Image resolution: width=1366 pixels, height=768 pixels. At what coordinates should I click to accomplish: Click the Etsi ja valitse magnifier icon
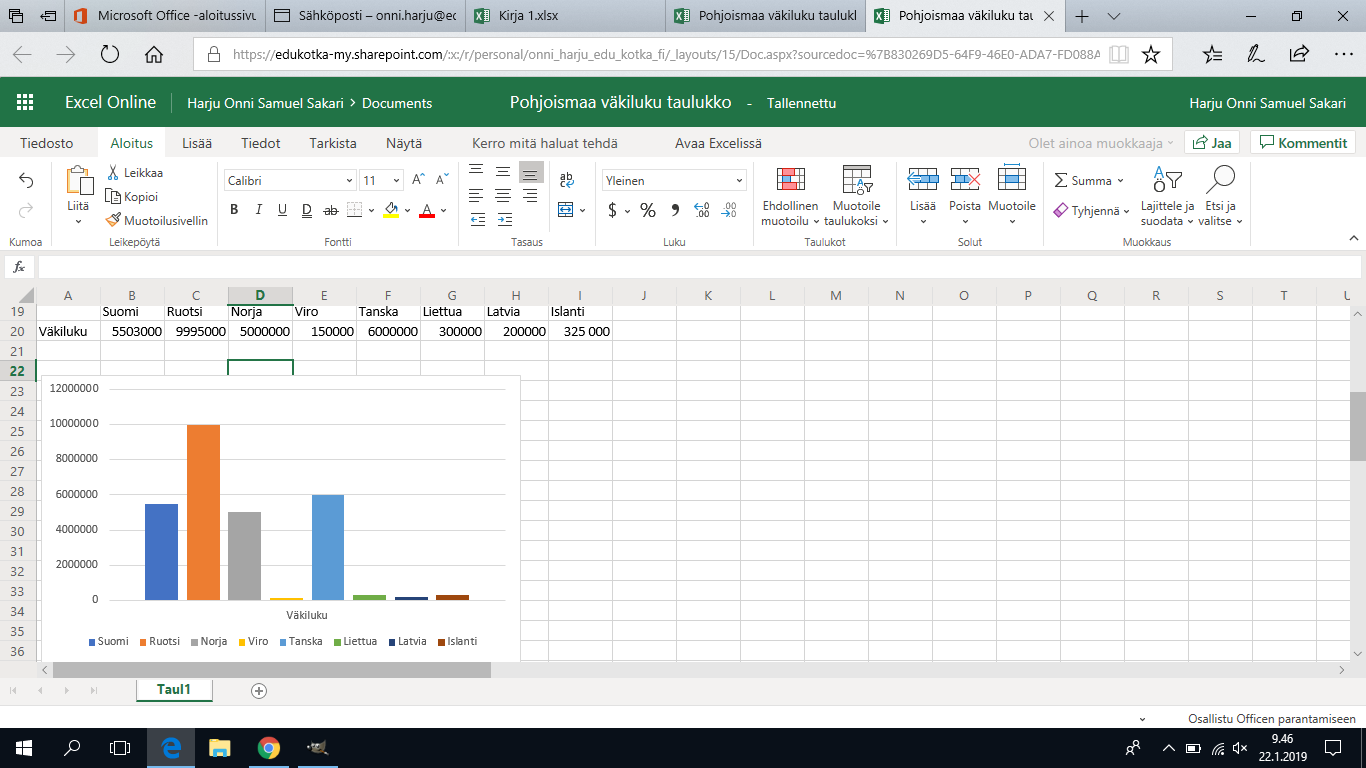1220,180
